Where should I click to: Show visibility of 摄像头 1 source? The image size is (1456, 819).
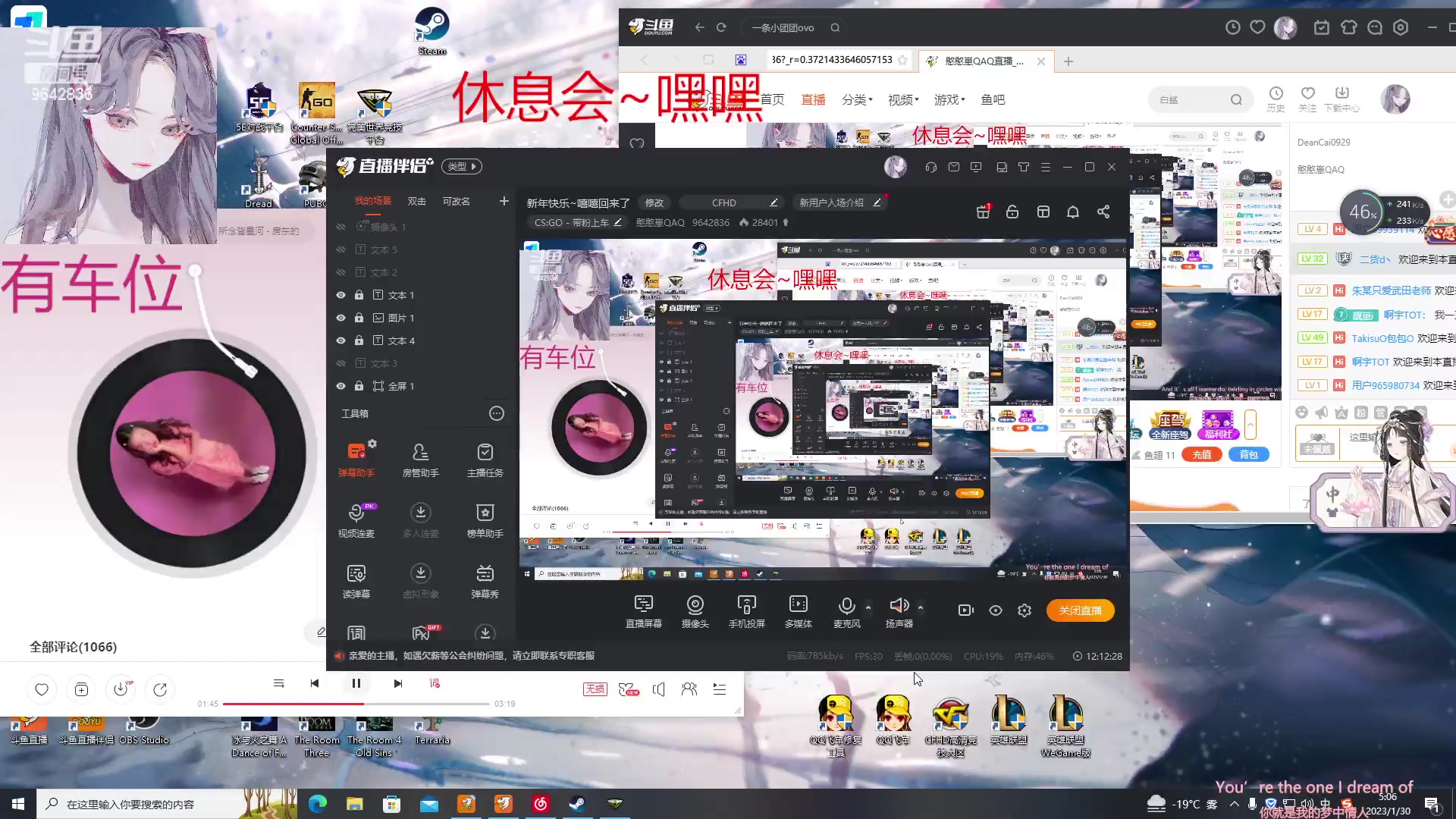[x=340, y=227]
